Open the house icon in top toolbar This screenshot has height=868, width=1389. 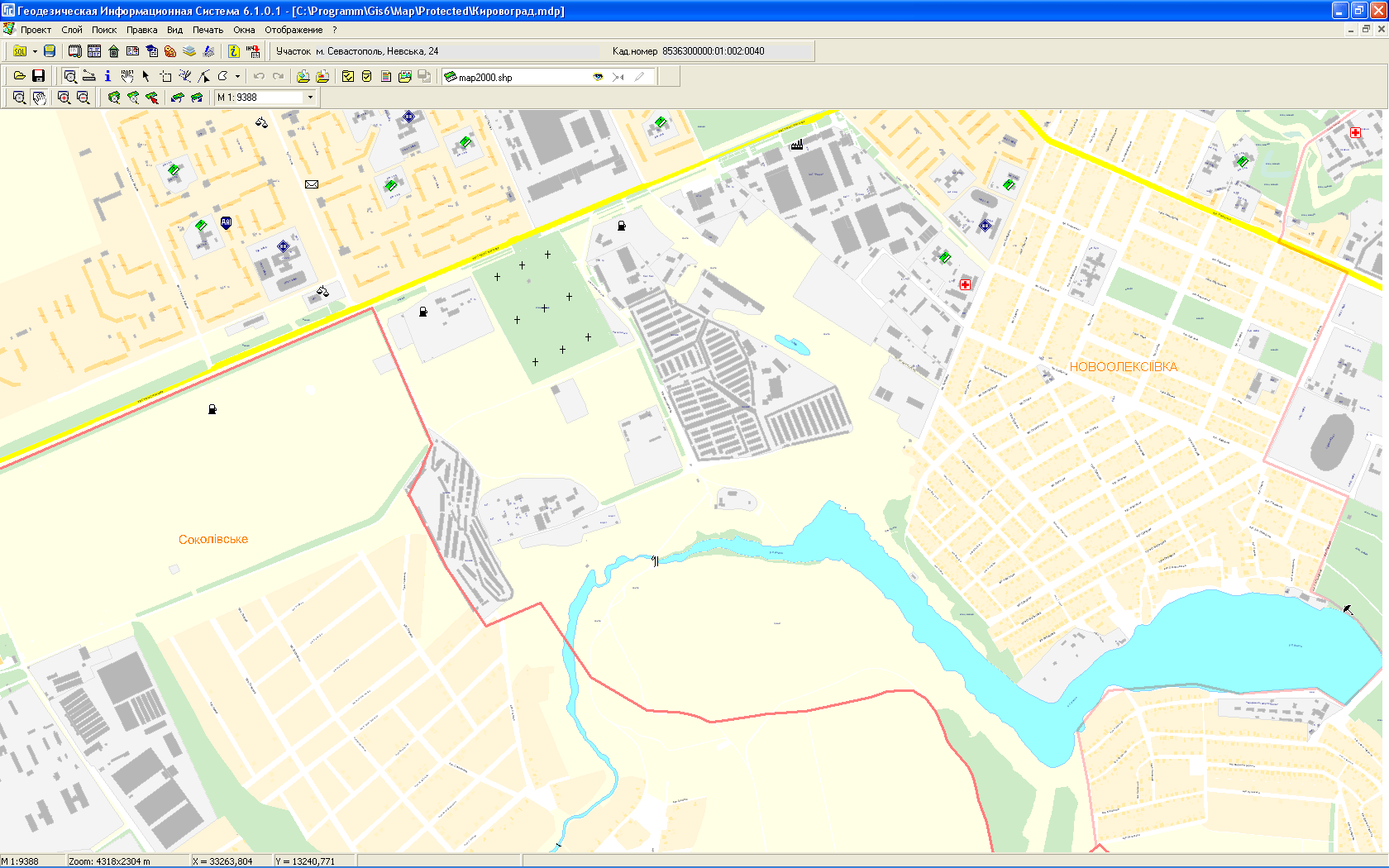(x=114, y=51)
